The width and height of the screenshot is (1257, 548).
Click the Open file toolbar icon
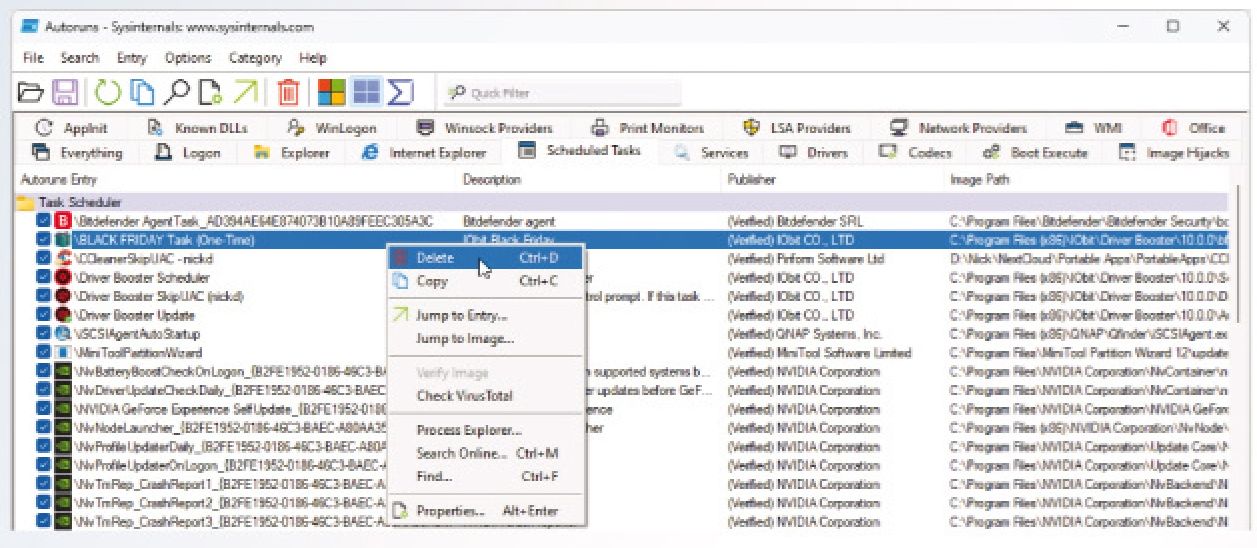pyautogui.click(x=32, y=93)
